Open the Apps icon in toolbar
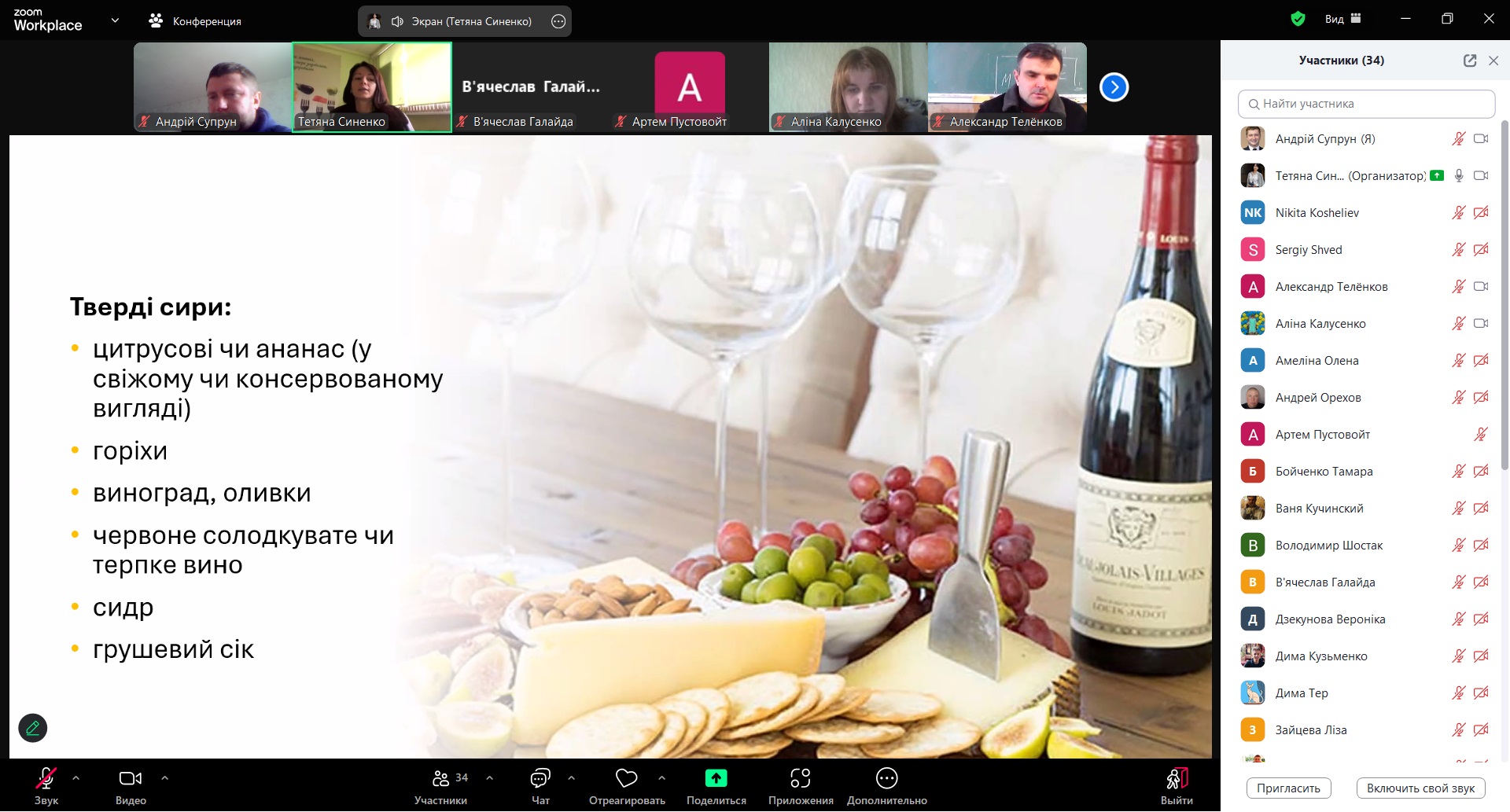Screen dimensions: 1510x812 point(800,778)
